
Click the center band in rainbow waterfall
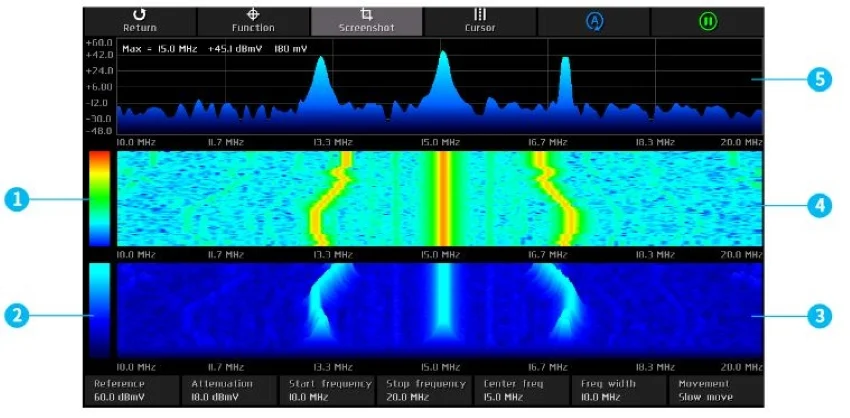coord(442,198)
